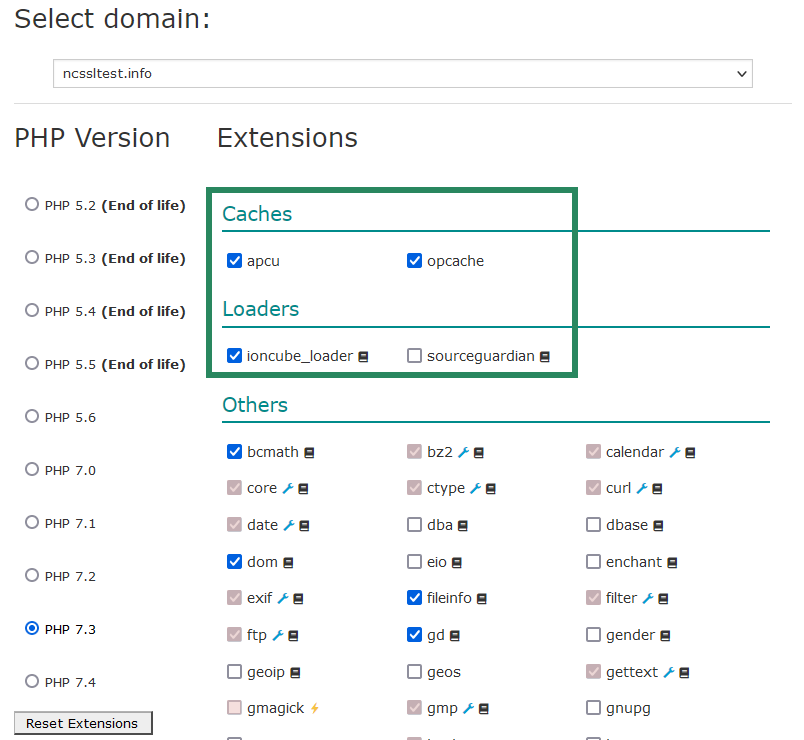Select PHP 7.2 radio button
This screenshot has width=804, height=740.
pyautogui.click(x=32, y=575)
